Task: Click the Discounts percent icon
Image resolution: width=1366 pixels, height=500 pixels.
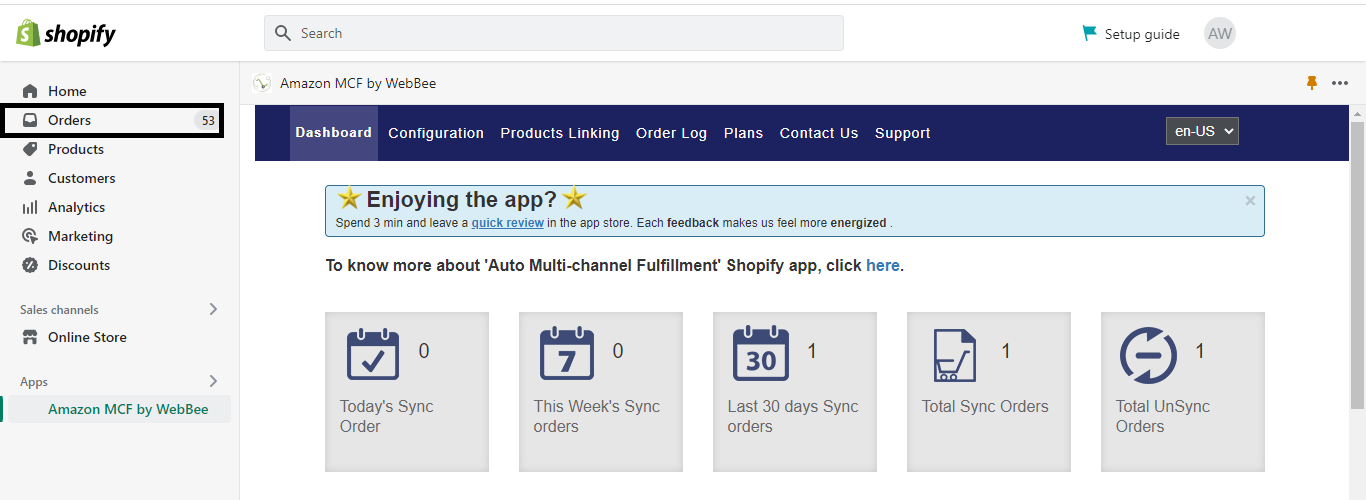Action: pyautogui.click(x=30, y=265)
